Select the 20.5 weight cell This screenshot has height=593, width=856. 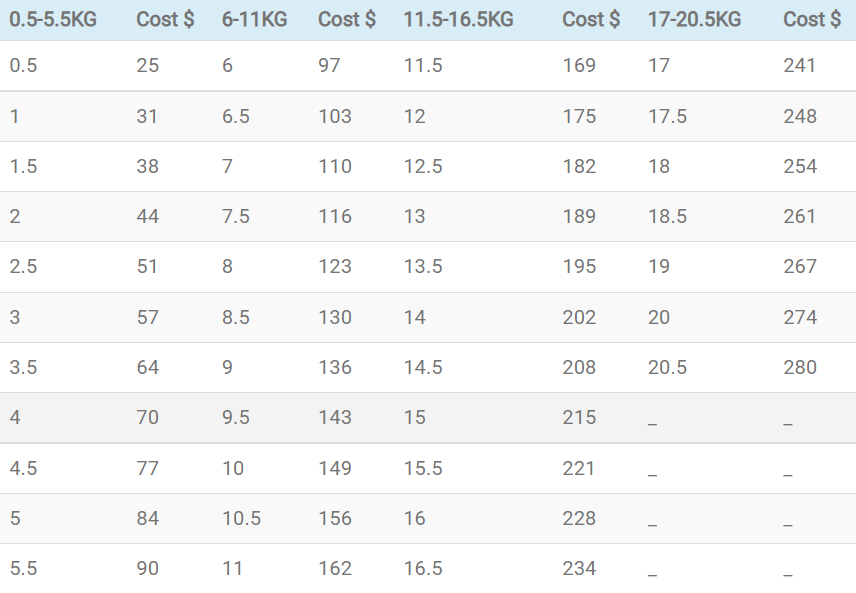667,368
